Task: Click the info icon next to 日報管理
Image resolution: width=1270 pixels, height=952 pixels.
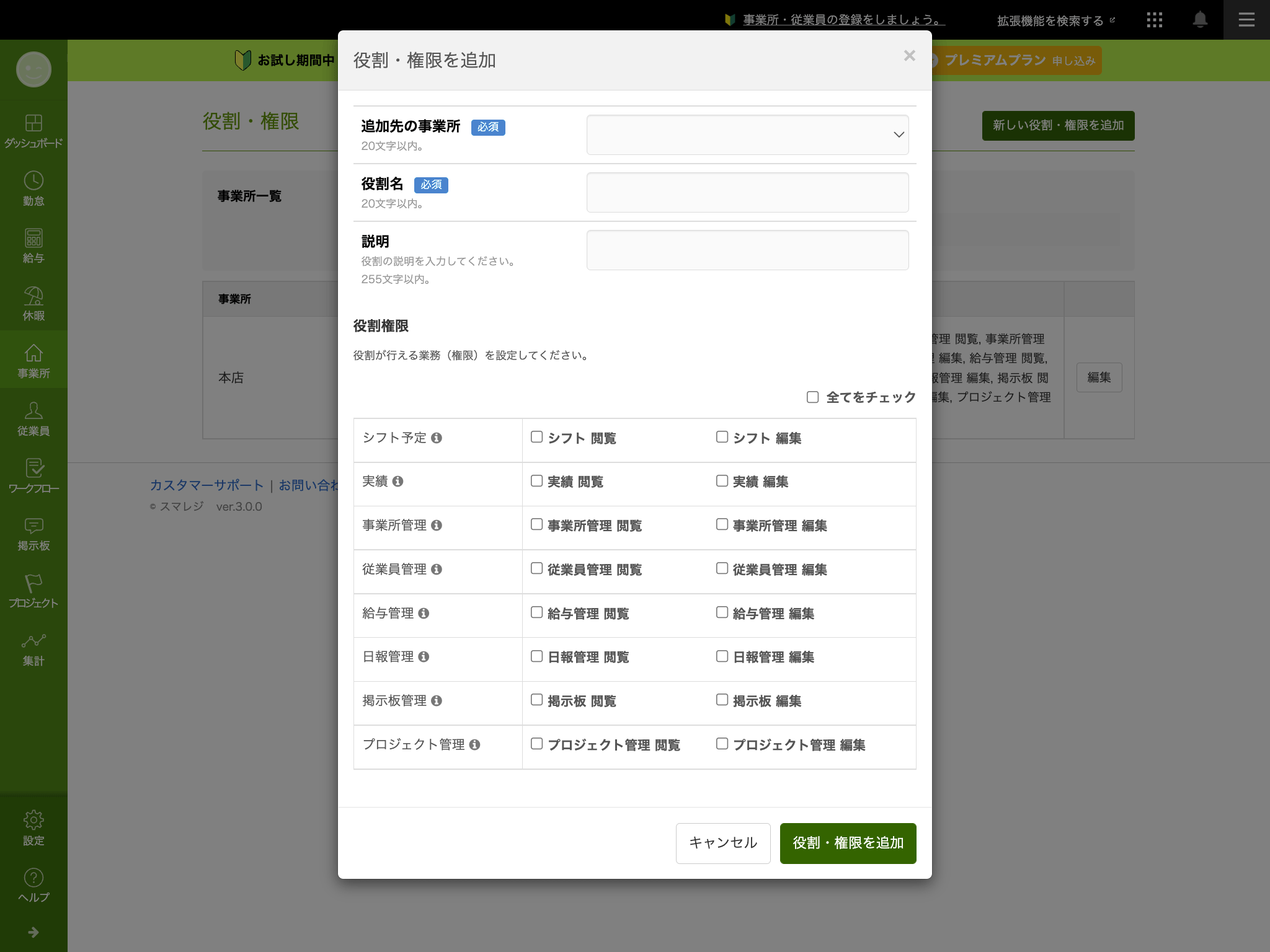Action: (424, 657)
